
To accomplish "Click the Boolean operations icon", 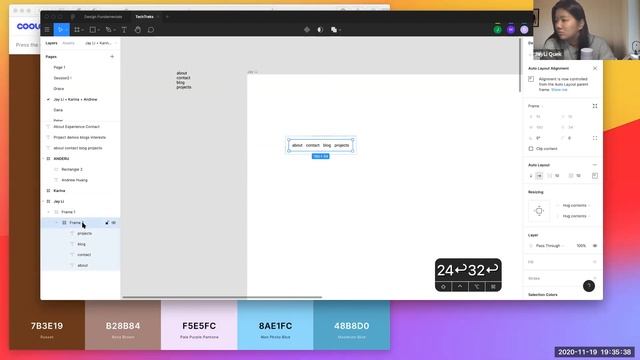I will tap(334, 29).
